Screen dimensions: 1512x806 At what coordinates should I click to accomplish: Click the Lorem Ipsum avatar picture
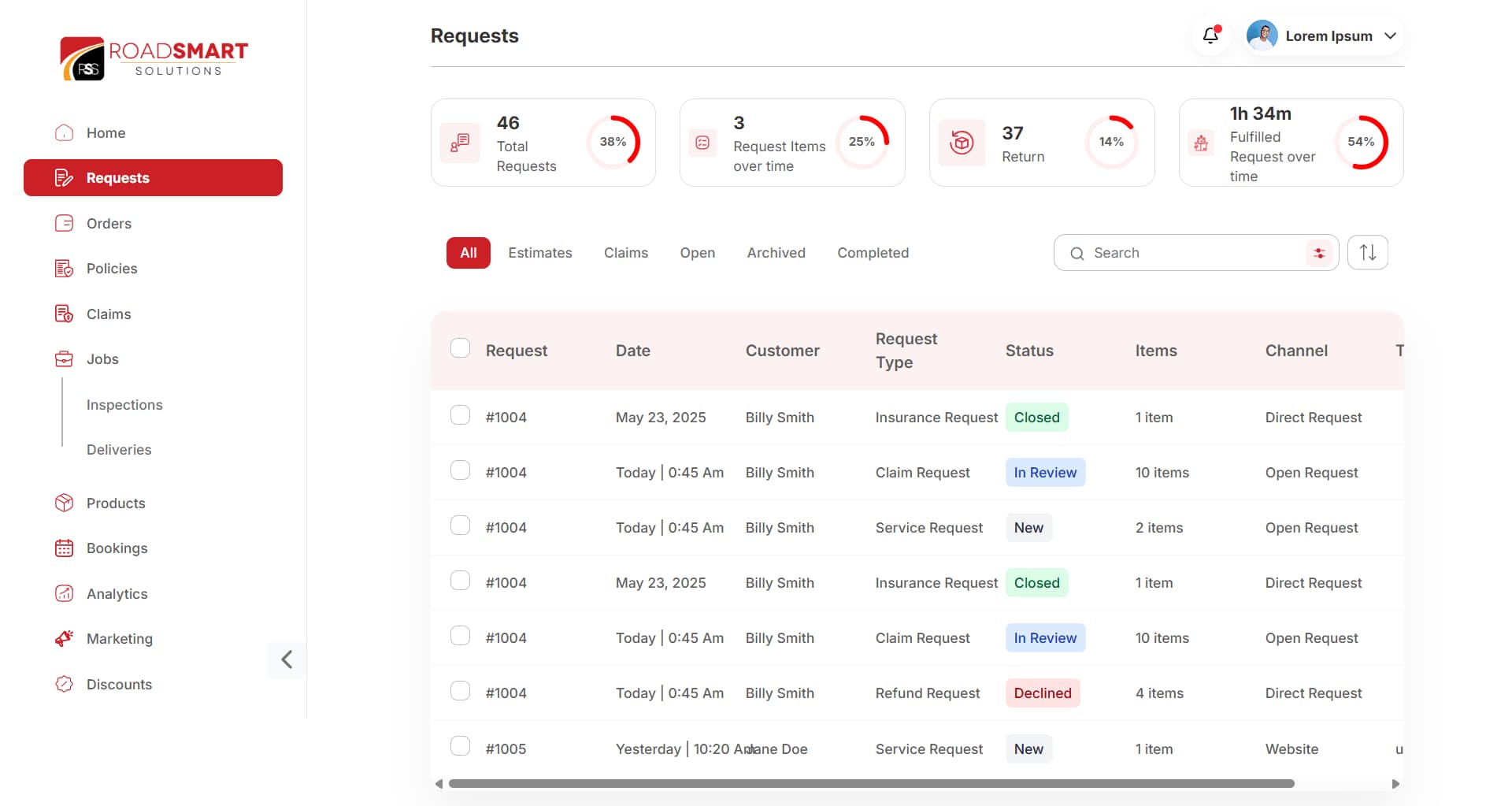pyautogui.click(x=1262, y=36)
